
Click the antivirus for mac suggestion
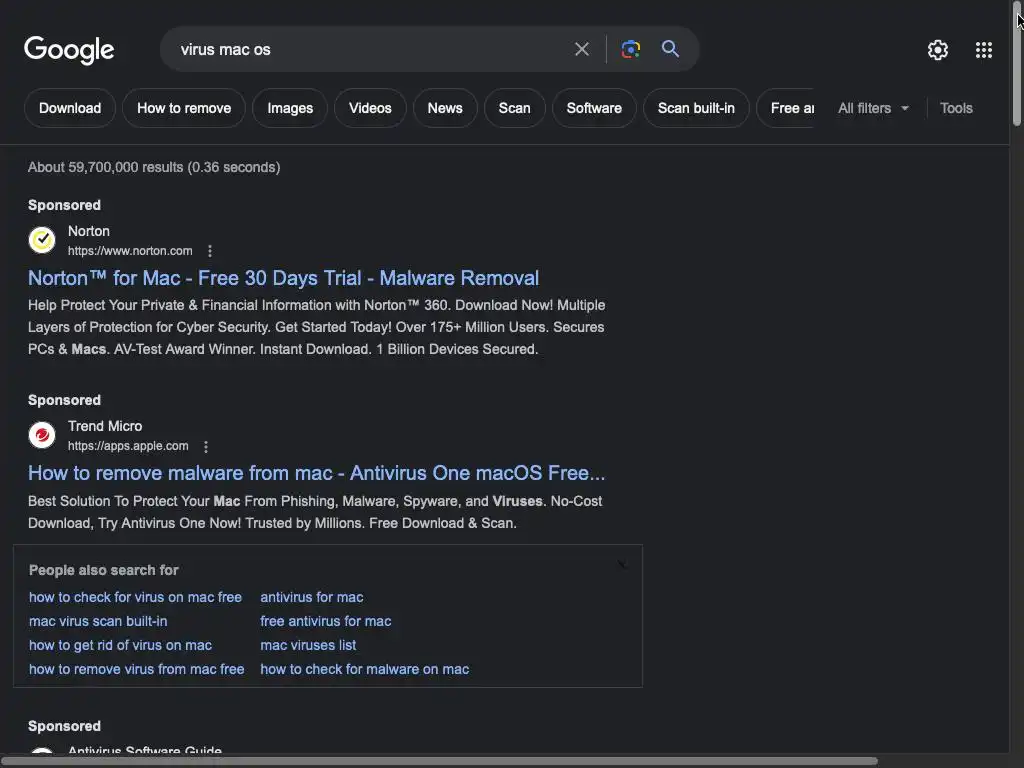tap(312, 598)
